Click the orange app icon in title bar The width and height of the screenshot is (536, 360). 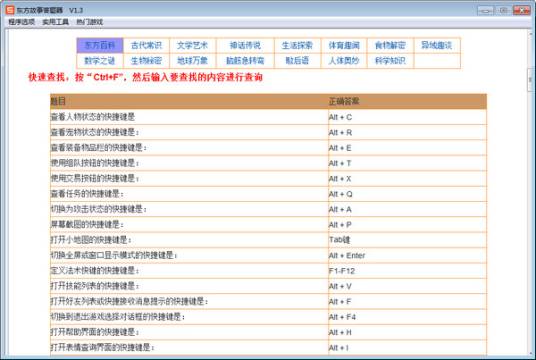tap(10, 10)
